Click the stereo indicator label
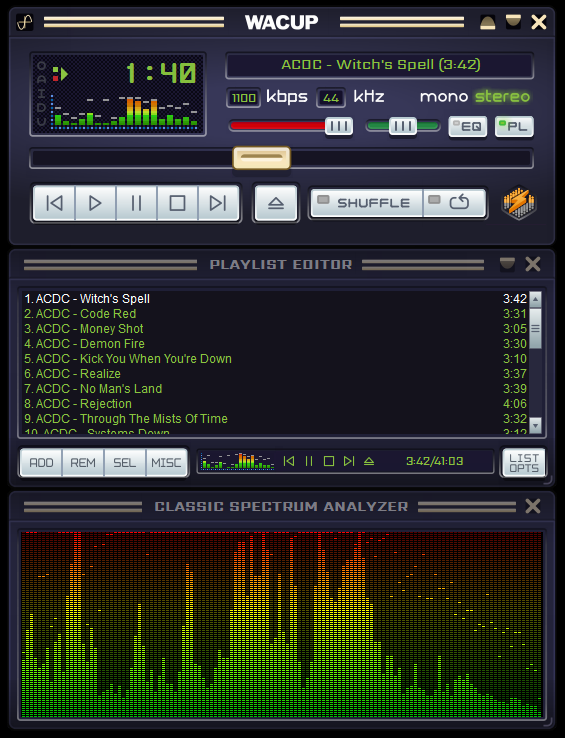Viewport: 565px width, 738px height. (502, 96)
